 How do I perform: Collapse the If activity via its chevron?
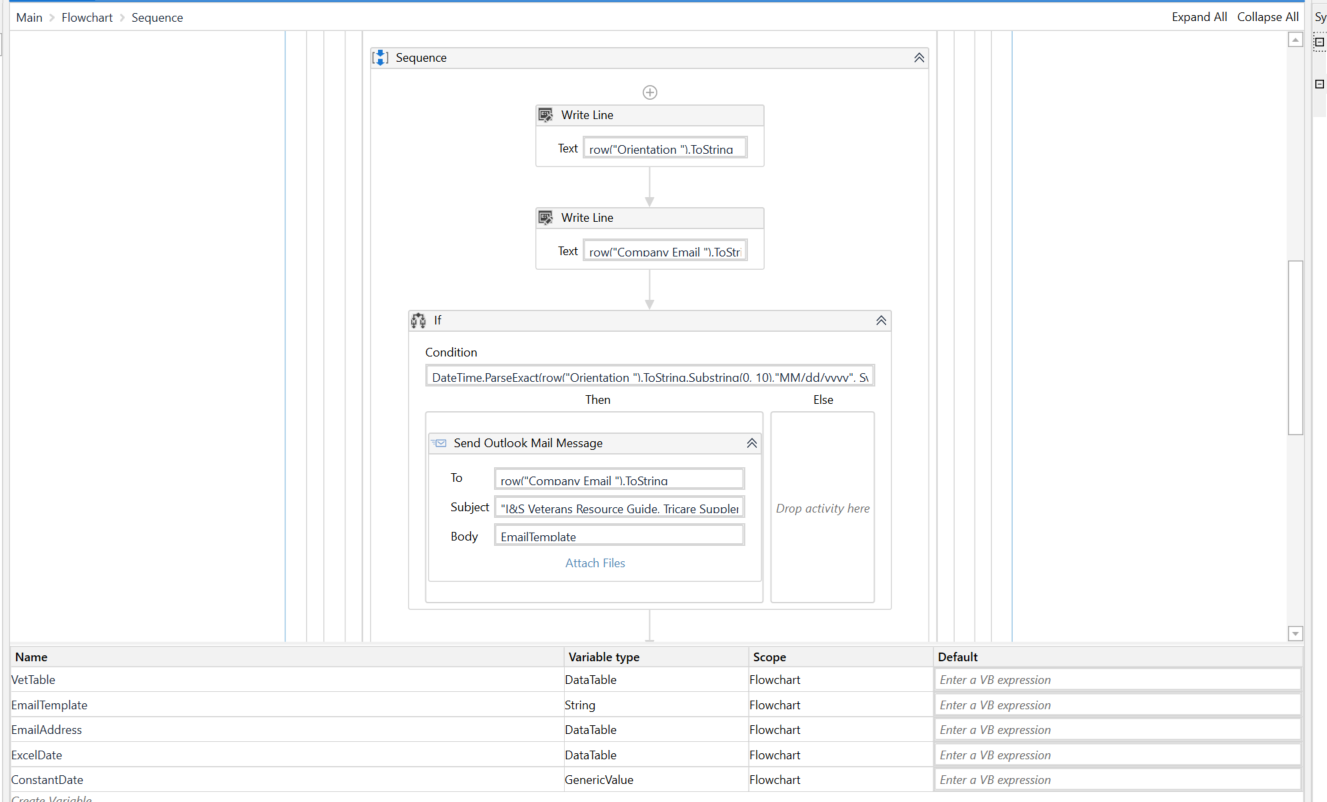coord(881,320)
